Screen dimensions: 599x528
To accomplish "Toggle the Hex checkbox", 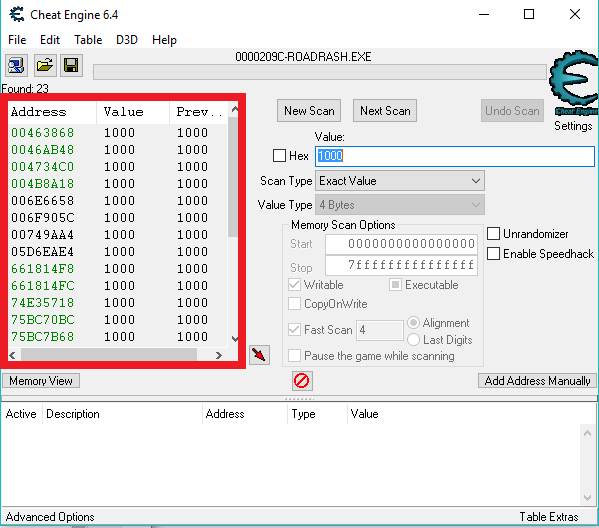I will pyautogui.click(x=279, y=155).
